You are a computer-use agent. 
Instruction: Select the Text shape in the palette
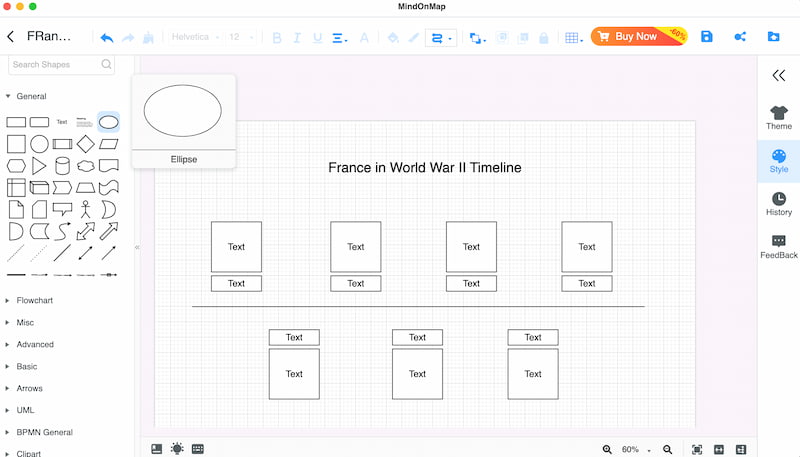pos(62,122)
